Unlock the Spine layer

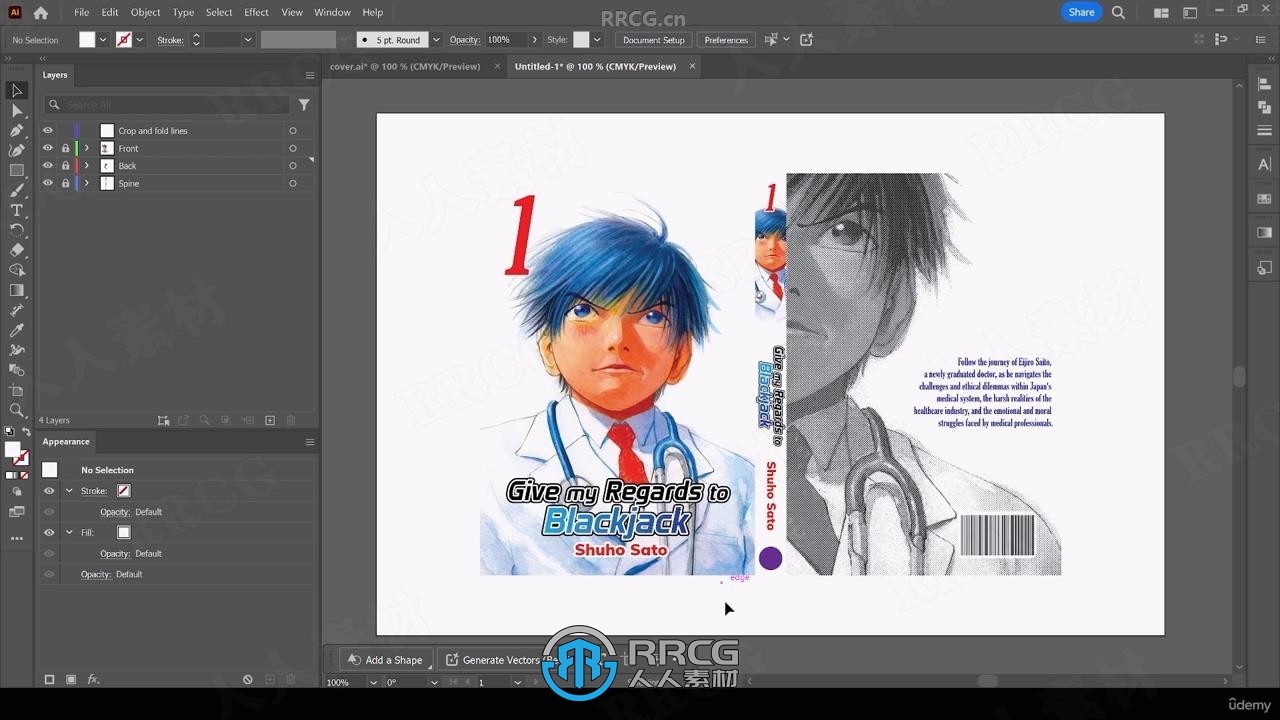point(65,183)
